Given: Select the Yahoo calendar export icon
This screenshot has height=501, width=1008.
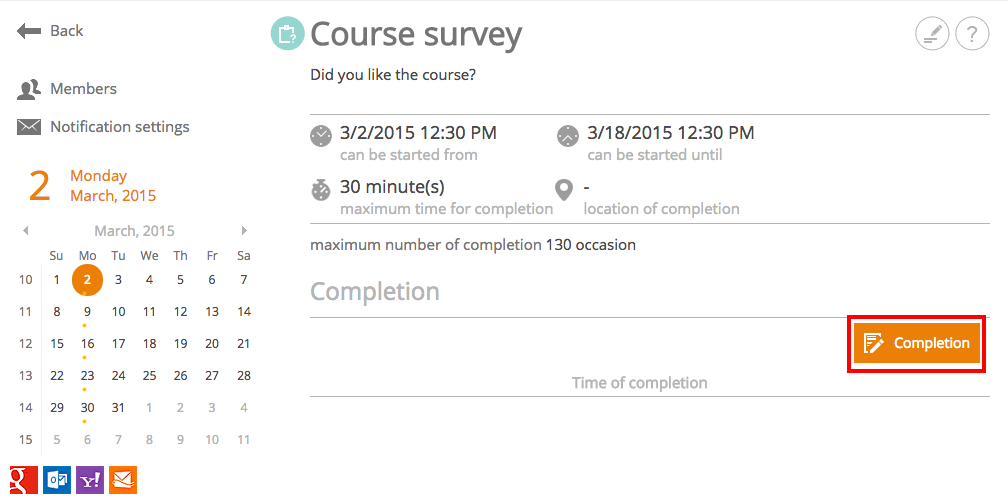Looking at the screenshot, I should pyautogui.click(x=90, y=480).
